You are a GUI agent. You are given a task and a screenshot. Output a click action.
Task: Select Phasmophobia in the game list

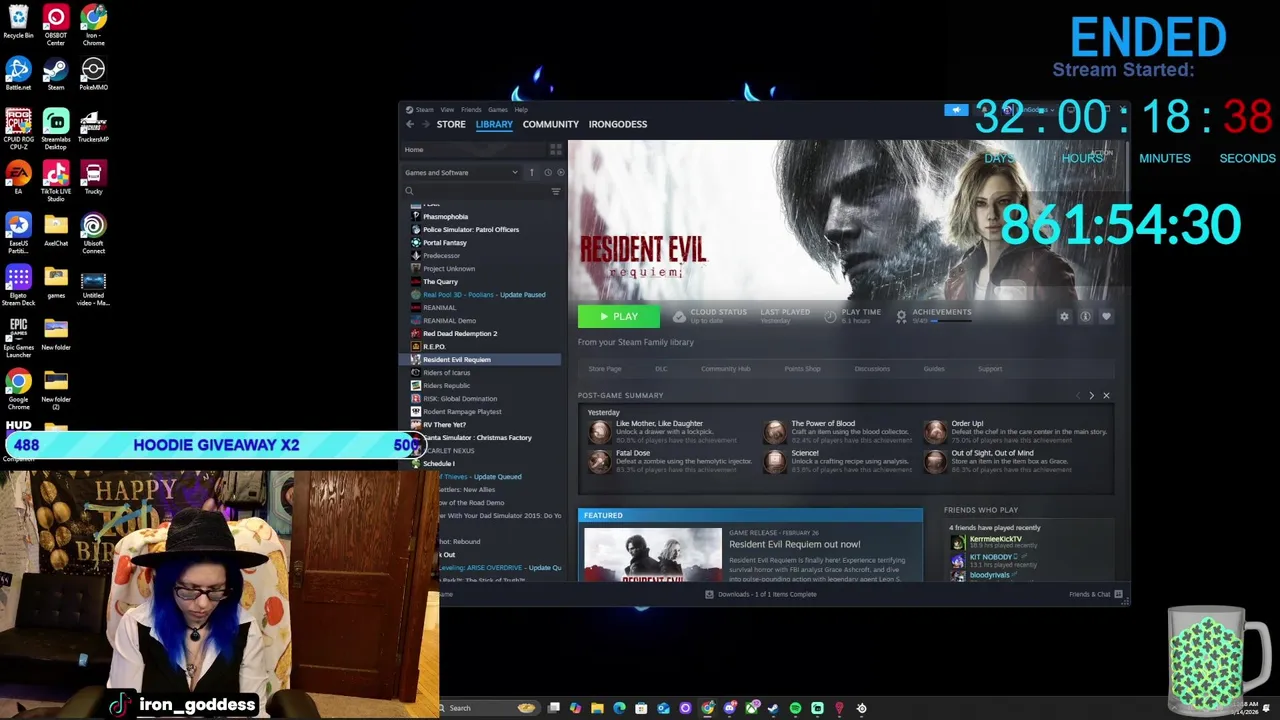tap(446, 217)
